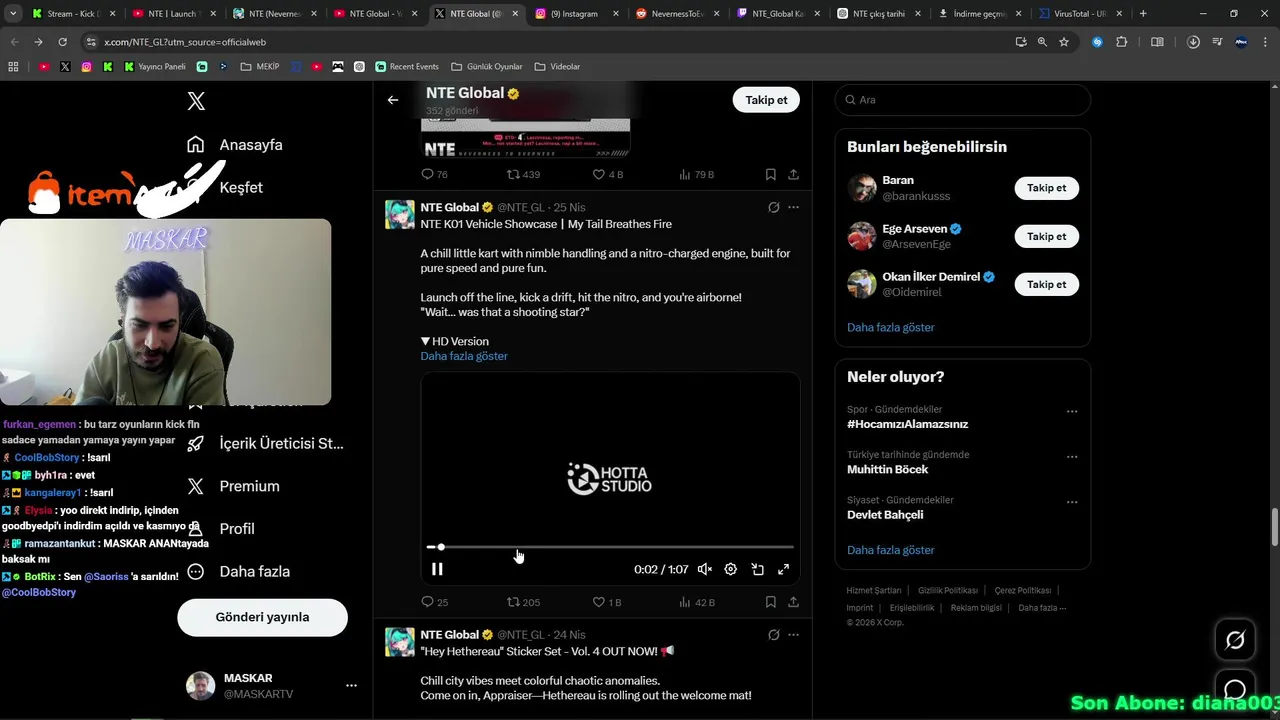Like the post with 4 B likes
The height and width of the screenshot is (720, 1280).
pos(608,174)
